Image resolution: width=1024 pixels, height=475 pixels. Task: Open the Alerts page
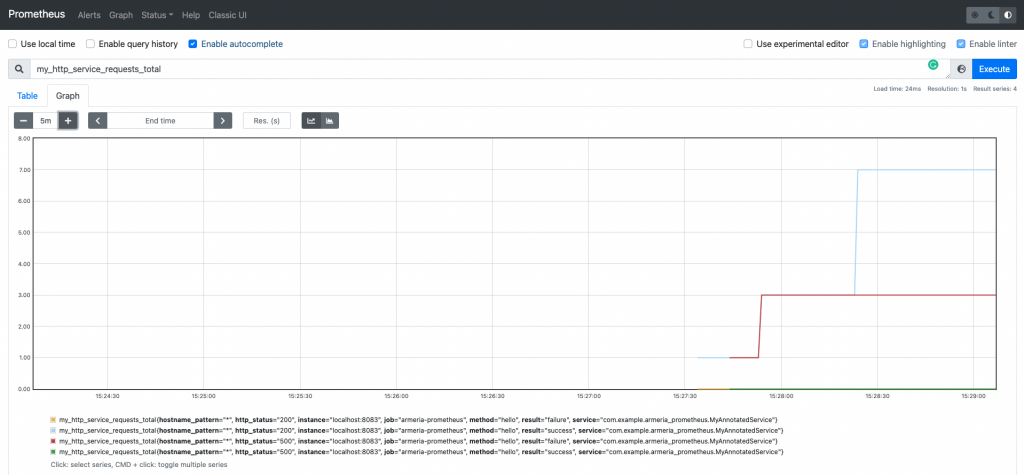pyautogui.click(x=89, y=15)
